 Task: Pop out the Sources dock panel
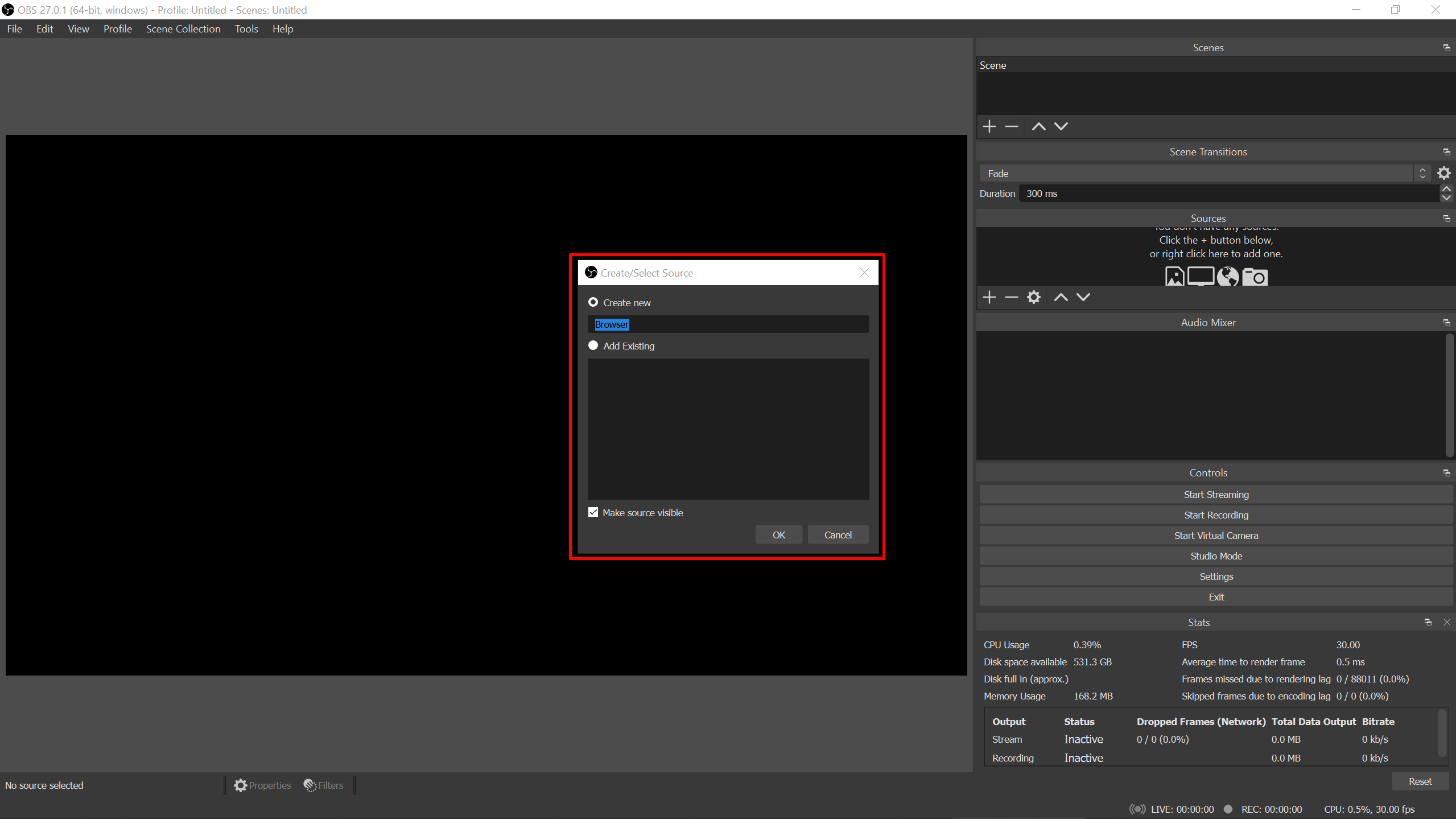pos(1447,219)
